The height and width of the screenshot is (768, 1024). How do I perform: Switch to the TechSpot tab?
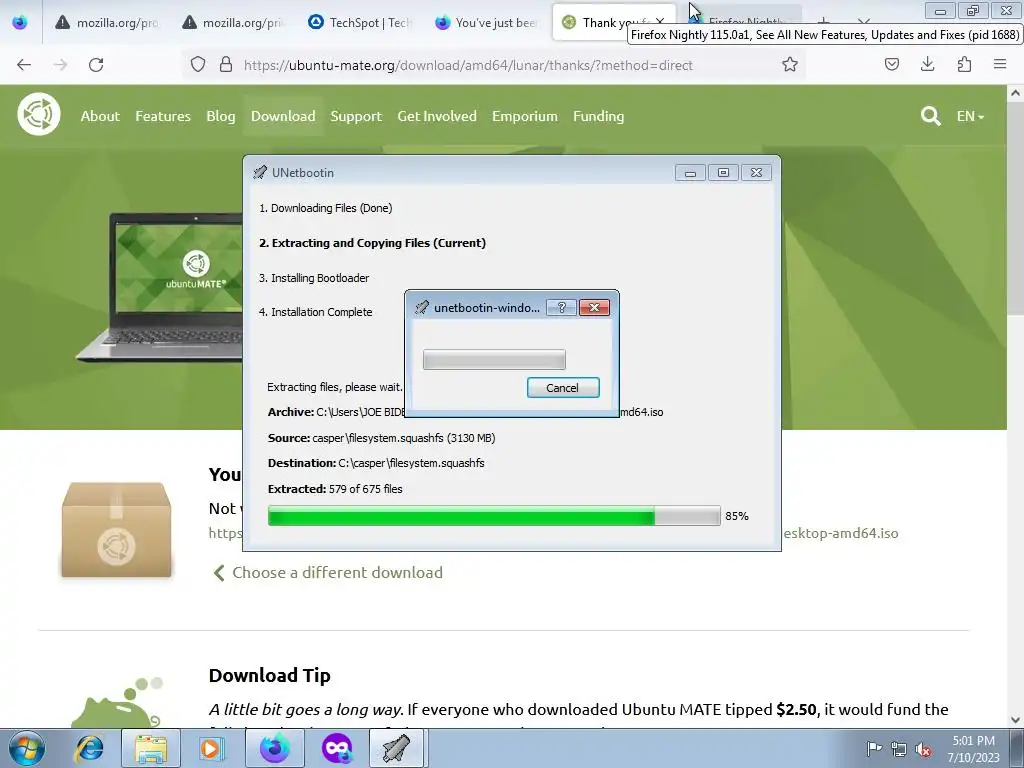click(x=360, y=23)
